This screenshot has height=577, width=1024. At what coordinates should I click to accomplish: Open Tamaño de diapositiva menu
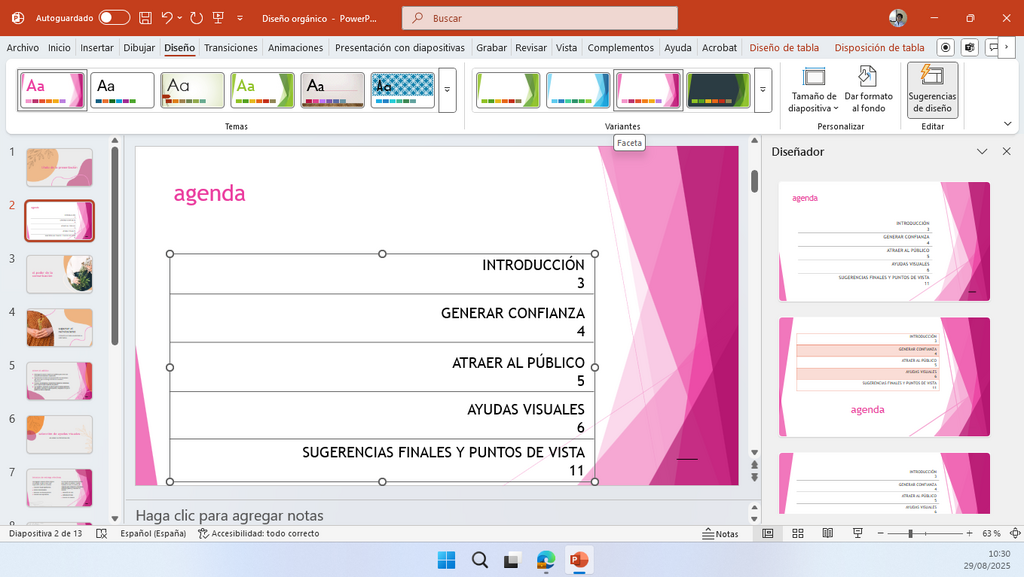[813, 90]
